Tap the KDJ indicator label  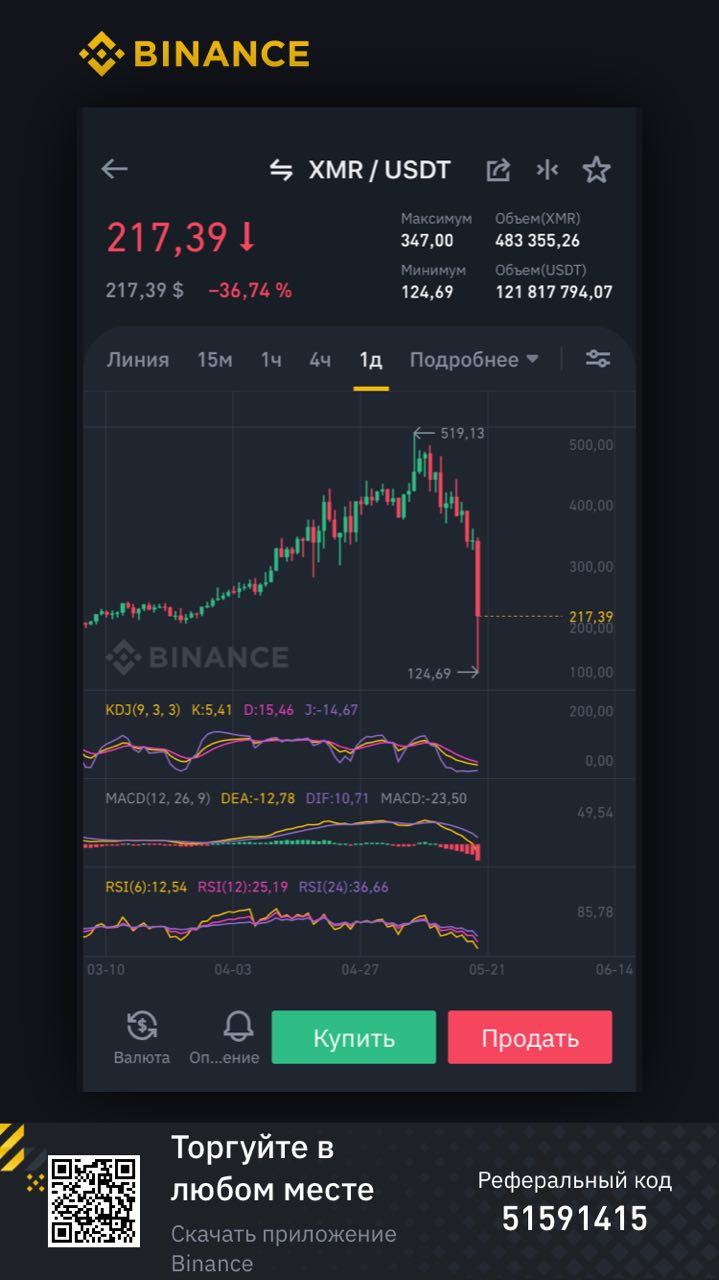click(142, 710)
